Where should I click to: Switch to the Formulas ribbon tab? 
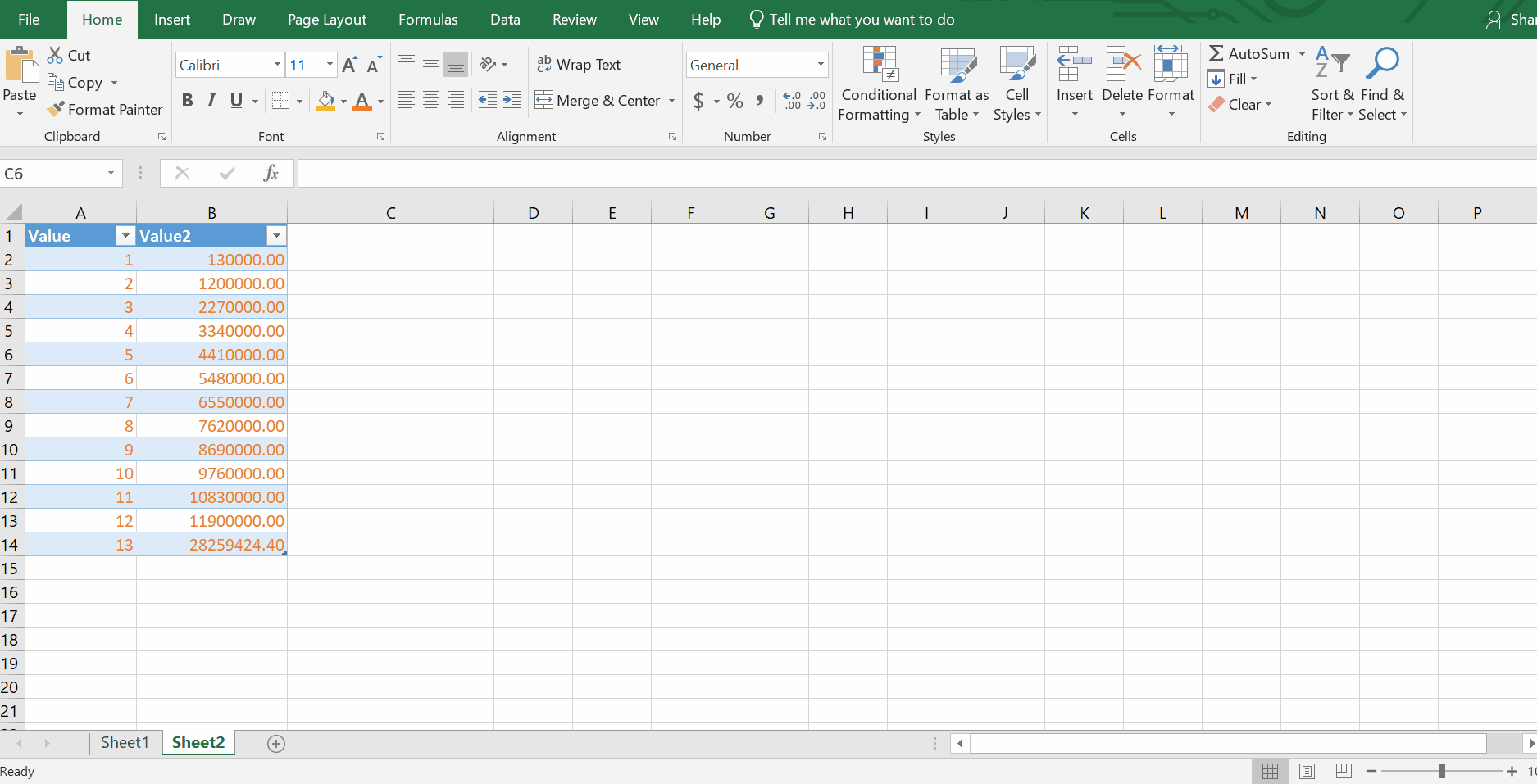point(427,19)
